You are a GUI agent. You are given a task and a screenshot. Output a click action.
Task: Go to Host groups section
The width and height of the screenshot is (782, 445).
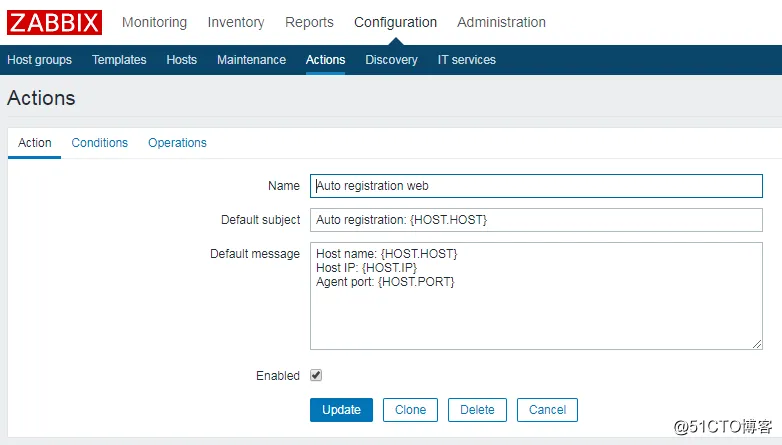click(39, 60)
